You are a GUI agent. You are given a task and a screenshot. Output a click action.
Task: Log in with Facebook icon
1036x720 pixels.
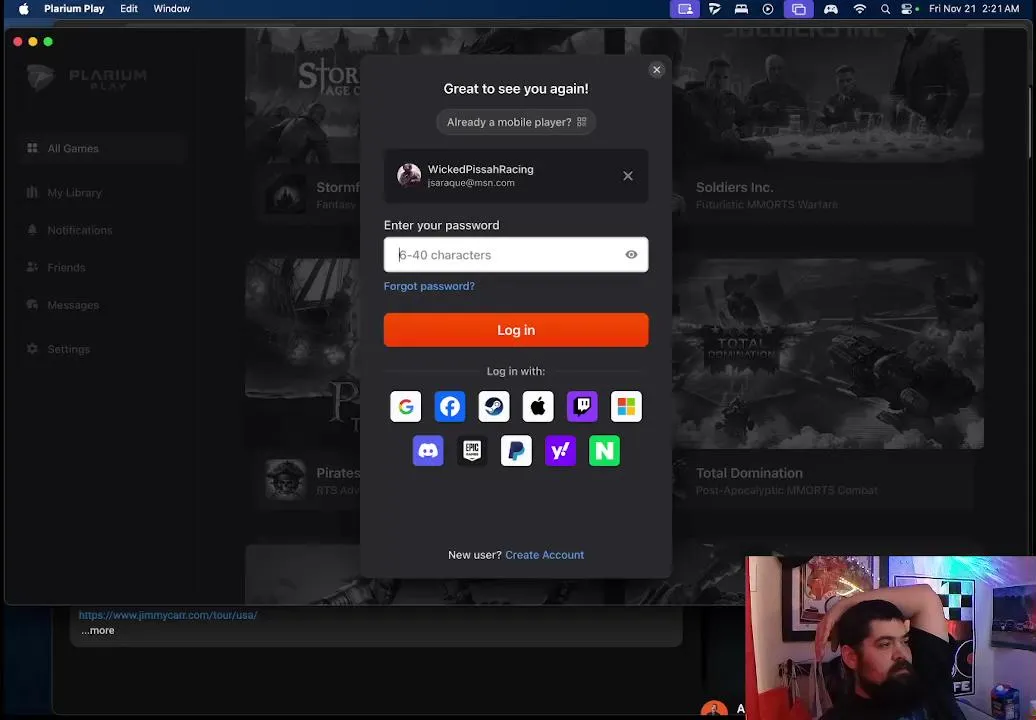(450, 406)
